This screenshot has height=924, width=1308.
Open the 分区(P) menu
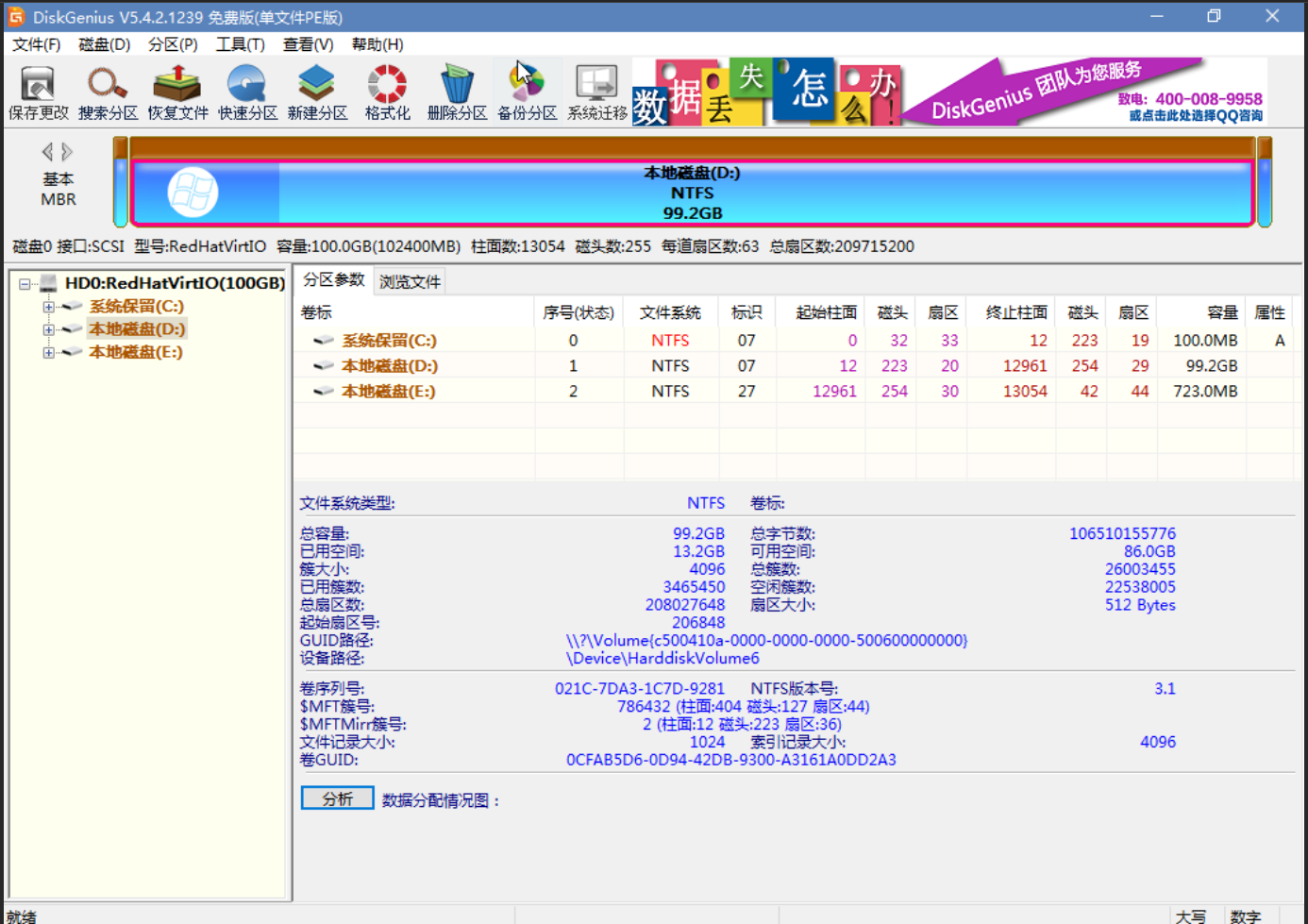173,44
